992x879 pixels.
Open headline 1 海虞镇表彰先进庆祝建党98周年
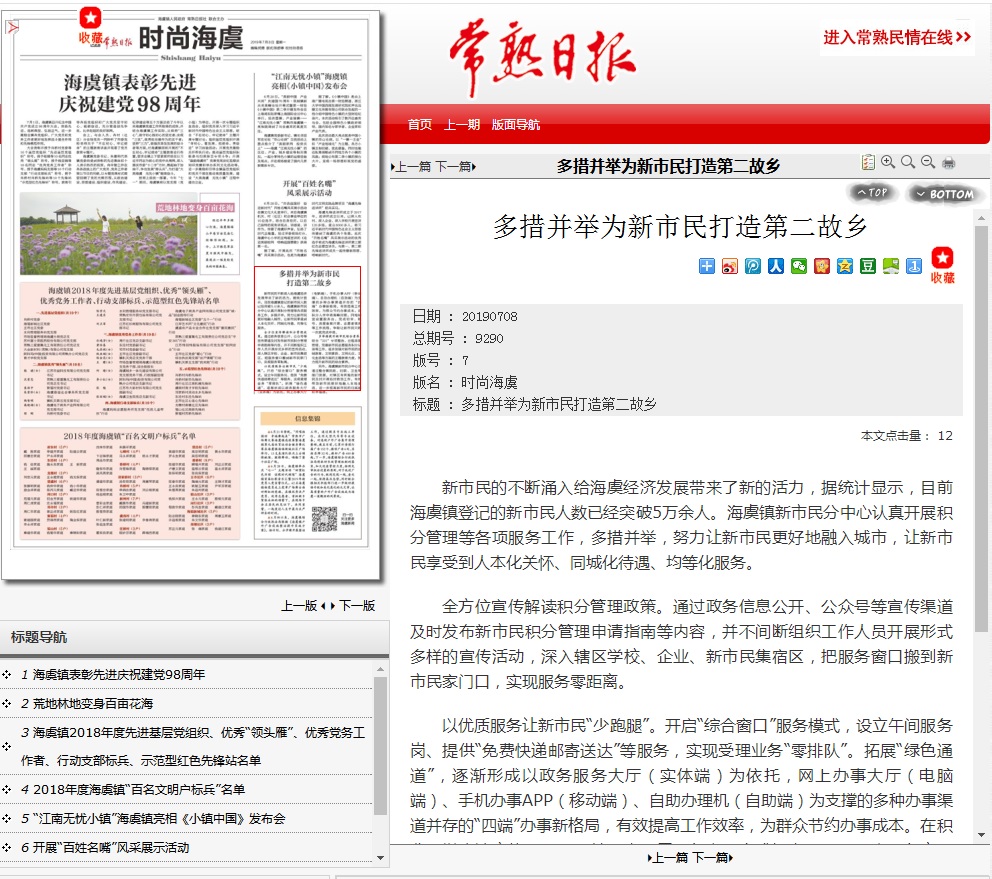point(118,675)
